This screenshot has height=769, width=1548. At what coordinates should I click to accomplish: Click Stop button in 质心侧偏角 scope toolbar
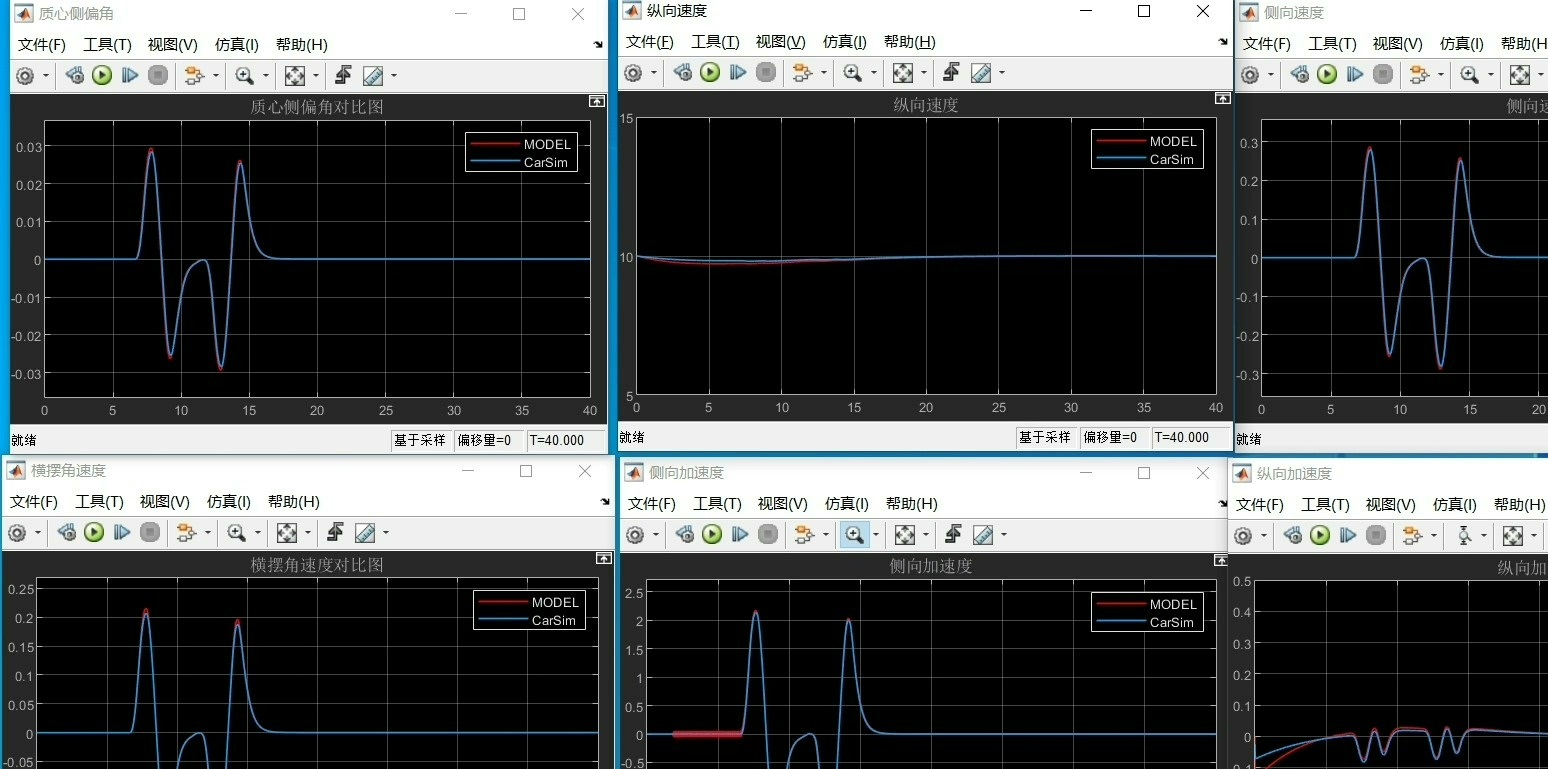click(158, 75)
